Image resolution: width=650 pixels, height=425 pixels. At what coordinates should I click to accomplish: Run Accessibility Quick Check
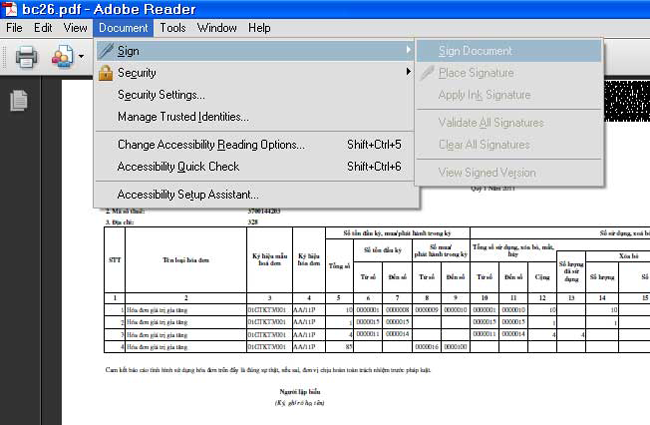pyautogui.click(x=255, y=167)
